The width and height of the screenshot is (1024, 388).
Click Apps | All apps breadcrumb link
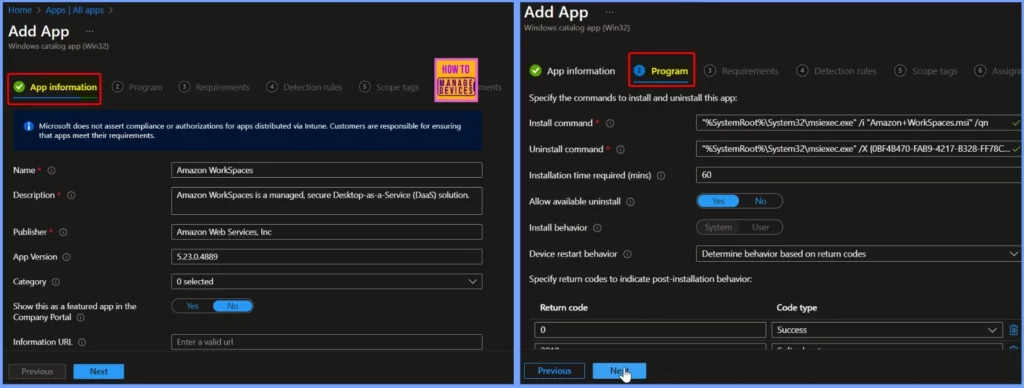pos(74,10)
